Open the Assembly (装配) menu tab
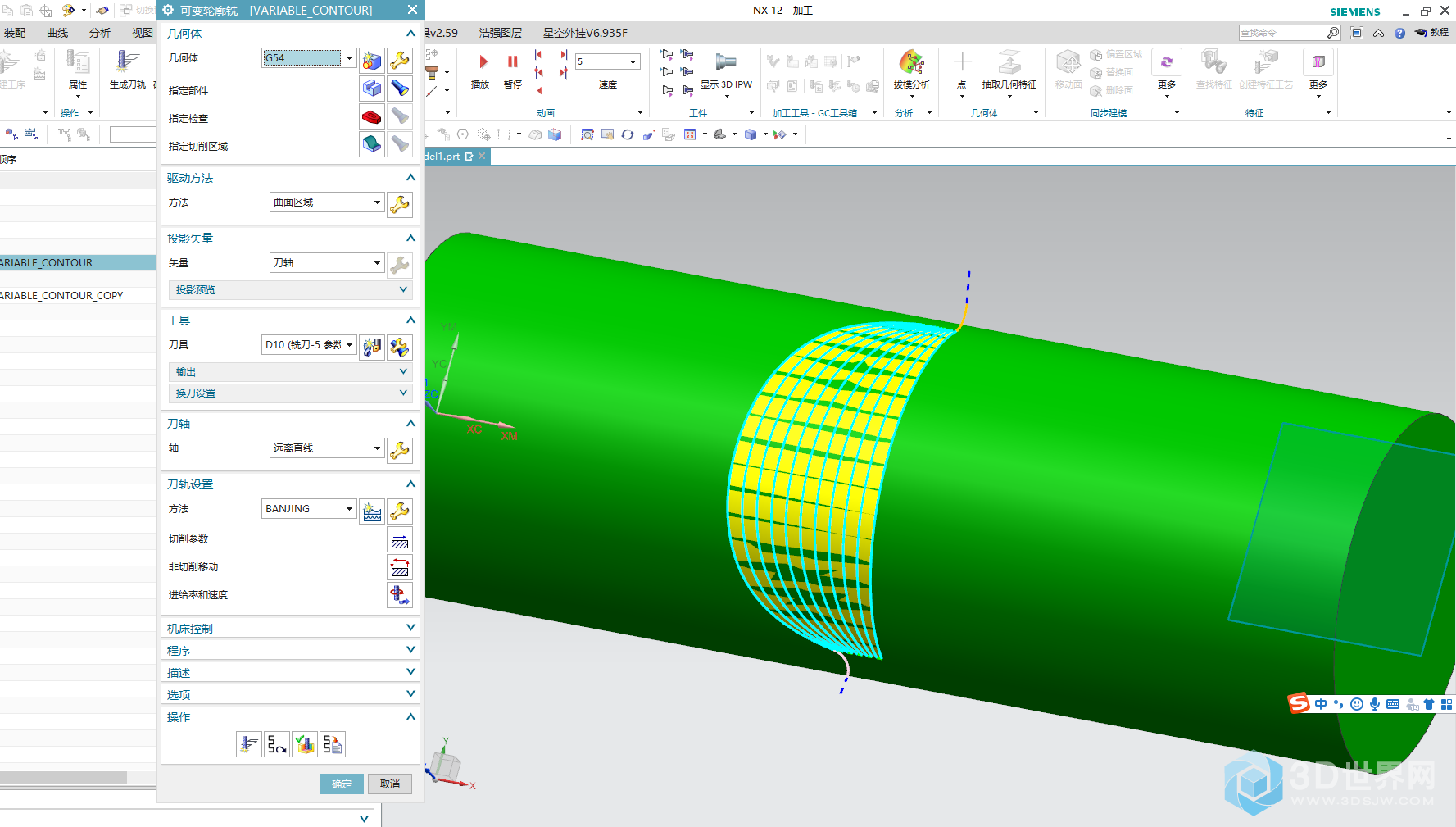This screenshot has height=827, width=1456. click(15, 33)
